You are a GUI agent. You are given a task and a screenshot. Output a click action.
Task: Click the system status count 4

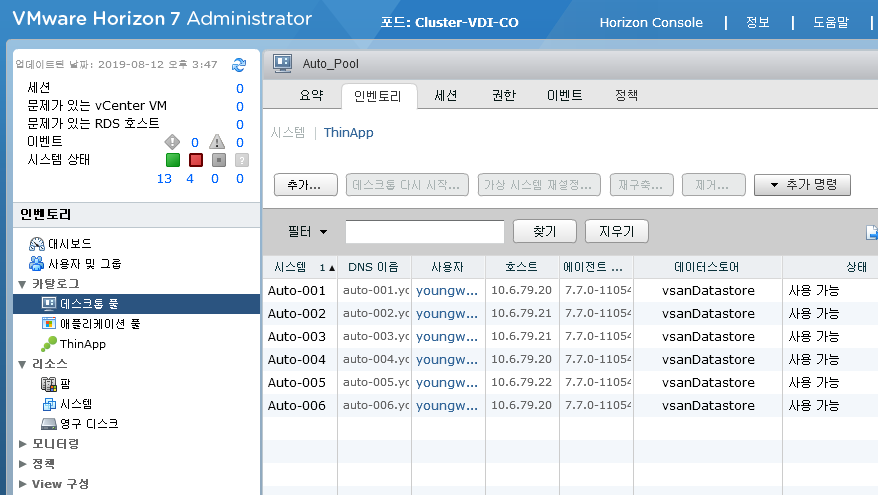pos(190,179)
